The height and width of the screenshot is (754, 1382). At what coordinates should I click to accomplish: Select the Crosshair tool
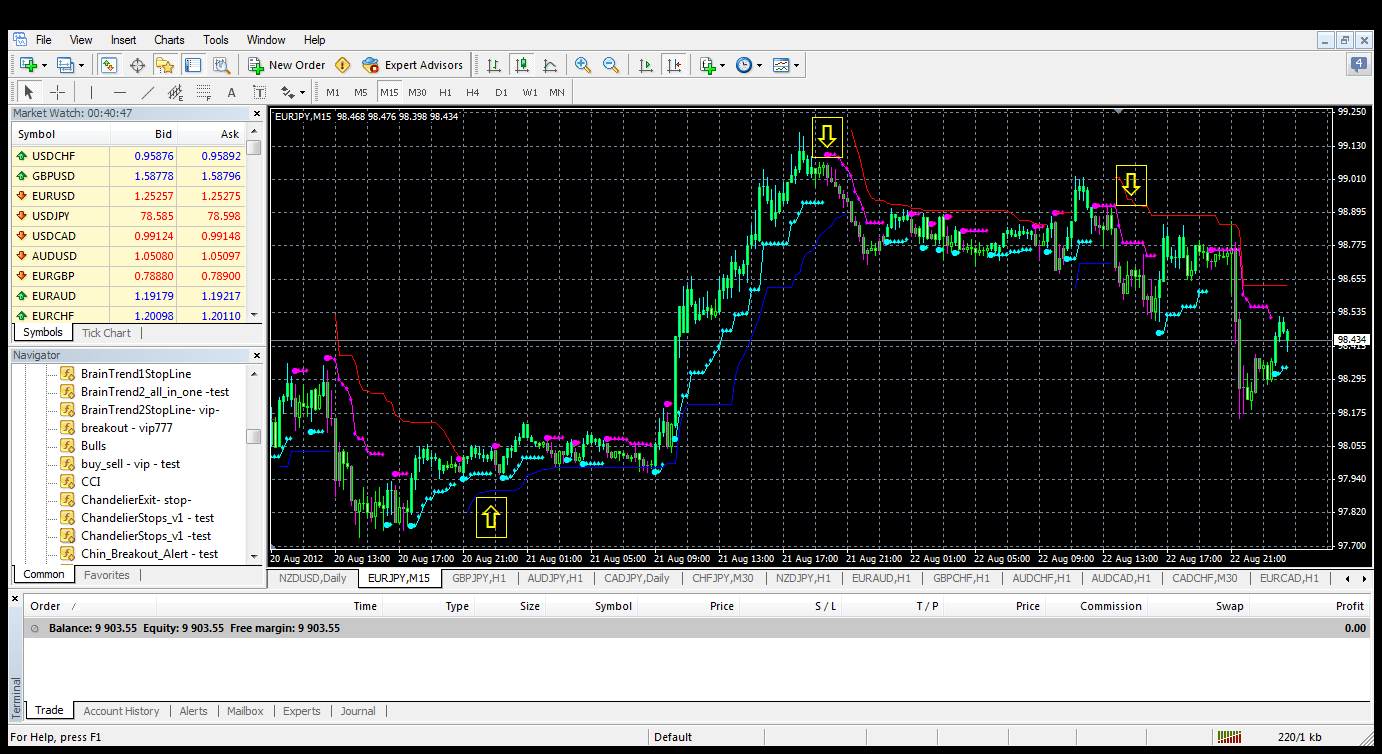pyautogui.click(x=57, y=92)
